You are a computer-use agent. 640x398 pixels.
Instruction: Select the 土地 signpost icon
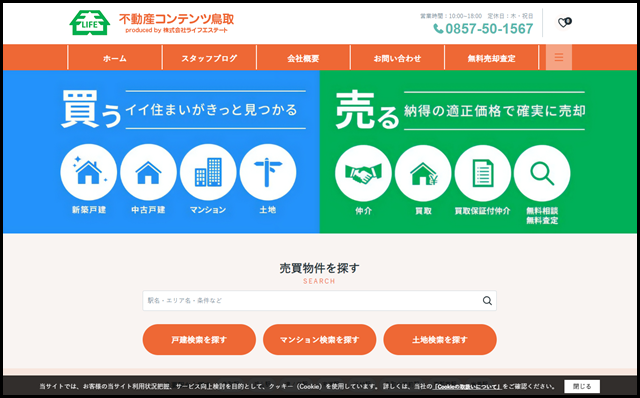268,172
